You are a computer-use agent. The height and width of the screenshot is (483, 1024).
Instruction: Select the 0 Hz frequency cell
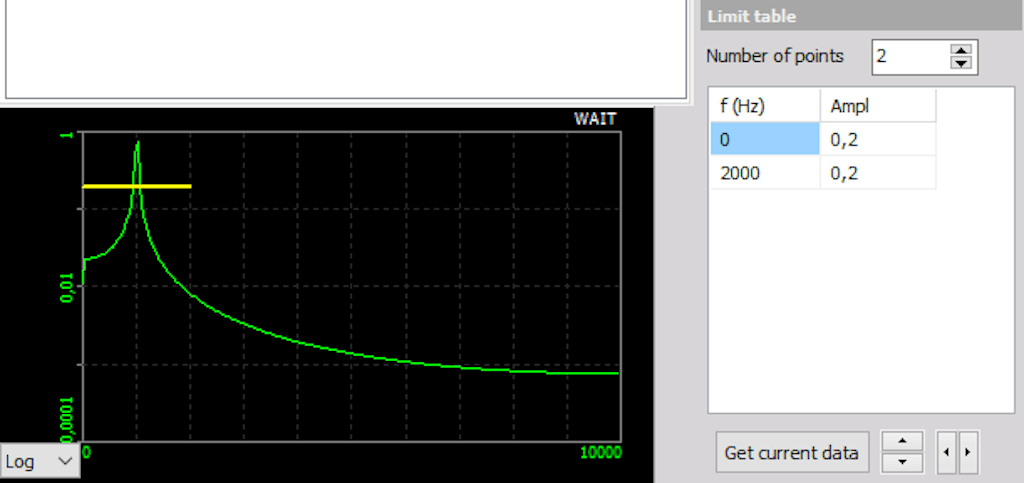point(765,138)
